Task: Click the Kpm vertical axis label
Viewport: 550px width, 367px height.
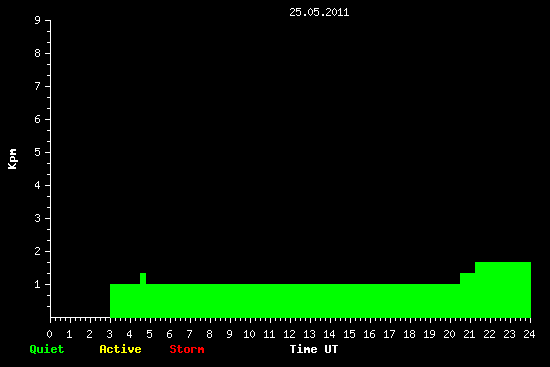Action: tap(12, 159)
